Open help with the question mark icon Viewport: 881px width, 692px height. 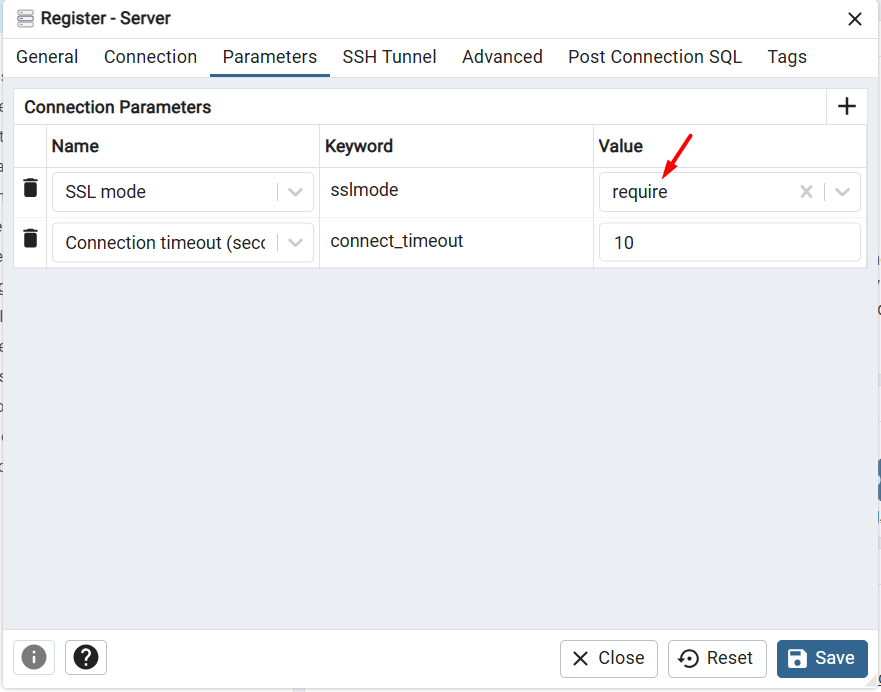coord(86,657)
